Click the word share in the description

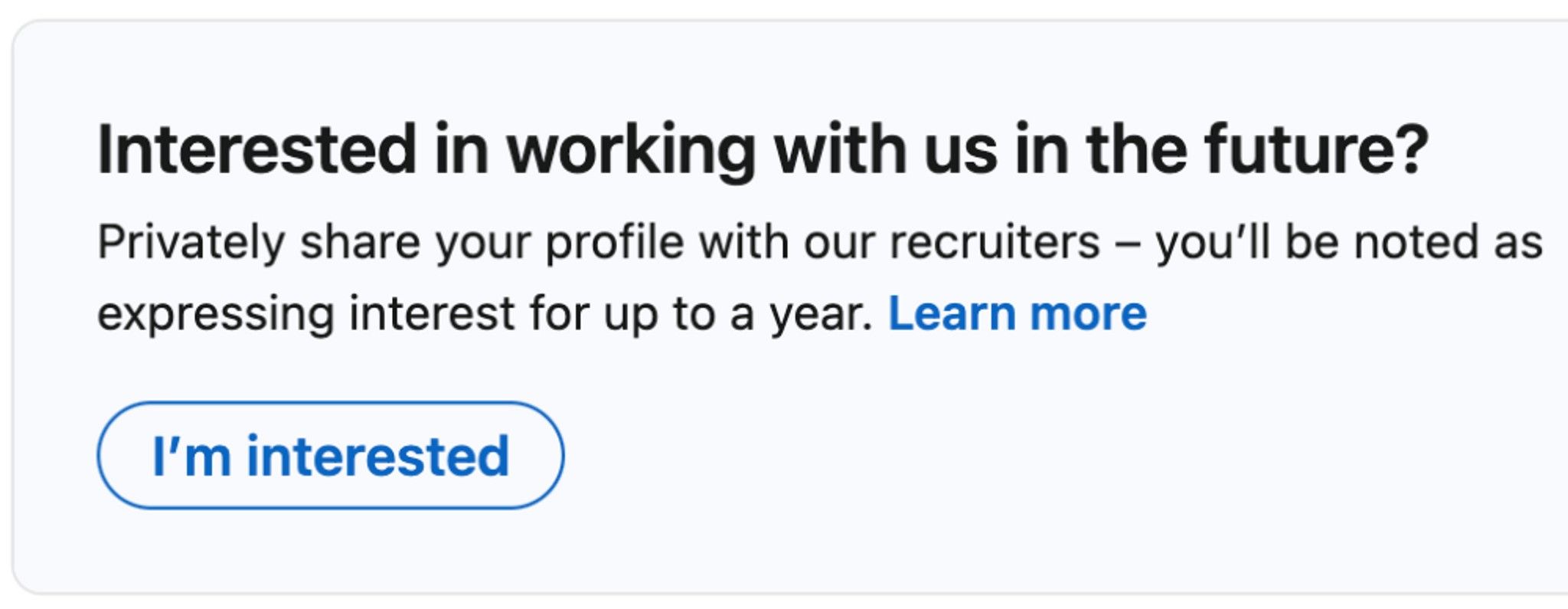click(360, 243)
